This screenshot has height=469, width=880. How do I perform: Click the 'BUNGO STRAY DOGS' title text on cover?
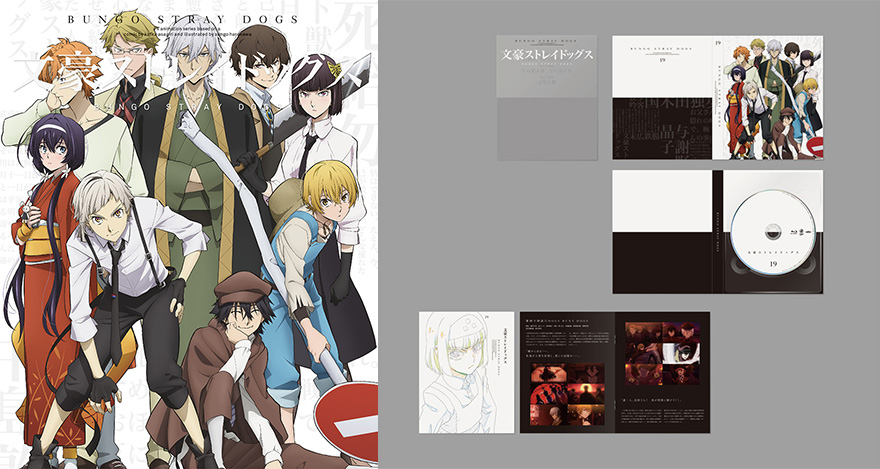point(183,20)
